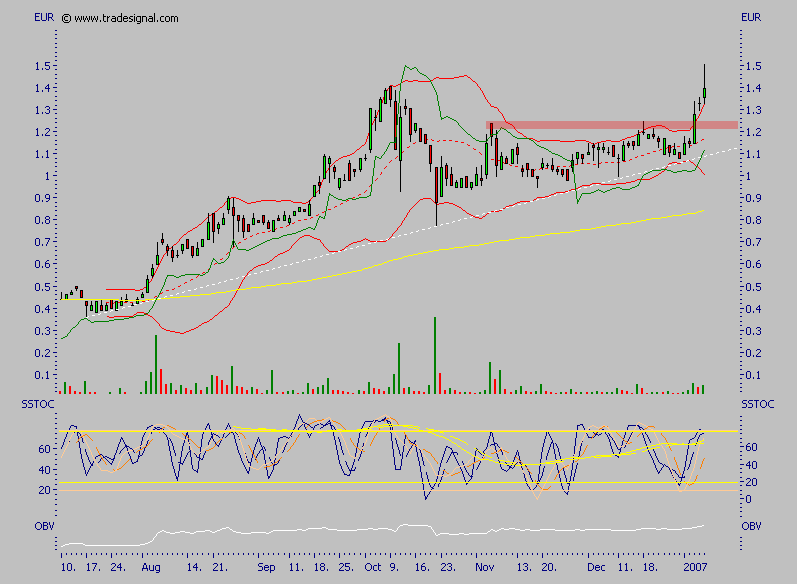Click the 11. date label after Dec
Screen dimensions: 797x584
[x=626, y=567]
